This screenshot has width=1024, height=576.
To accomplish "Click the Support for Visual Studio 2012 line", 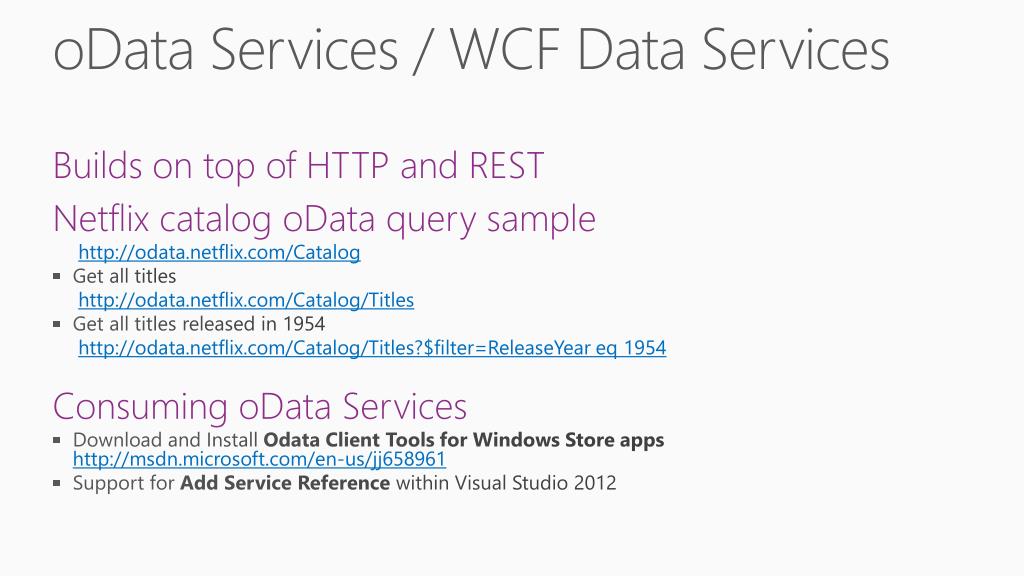I will point(345,483).
